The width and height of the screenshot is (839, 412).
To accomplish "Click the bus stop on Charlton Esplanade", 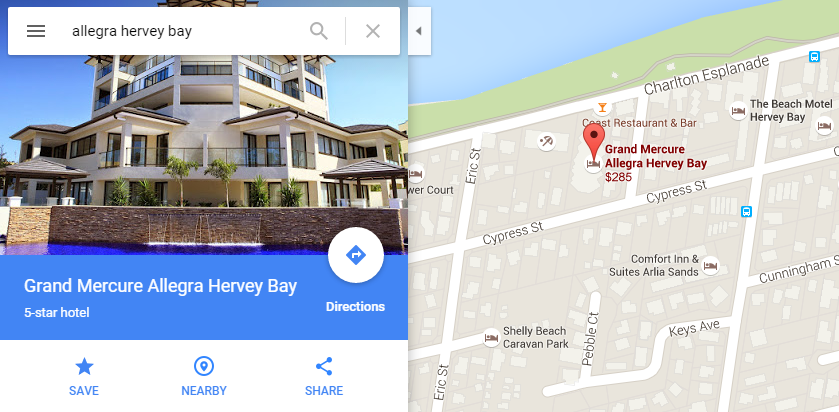I will tap(814, 56).
